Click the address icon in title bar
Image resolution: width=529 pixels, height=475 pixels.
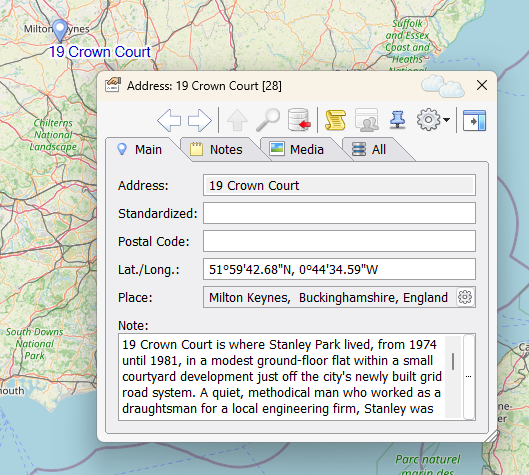coord(113,85)
